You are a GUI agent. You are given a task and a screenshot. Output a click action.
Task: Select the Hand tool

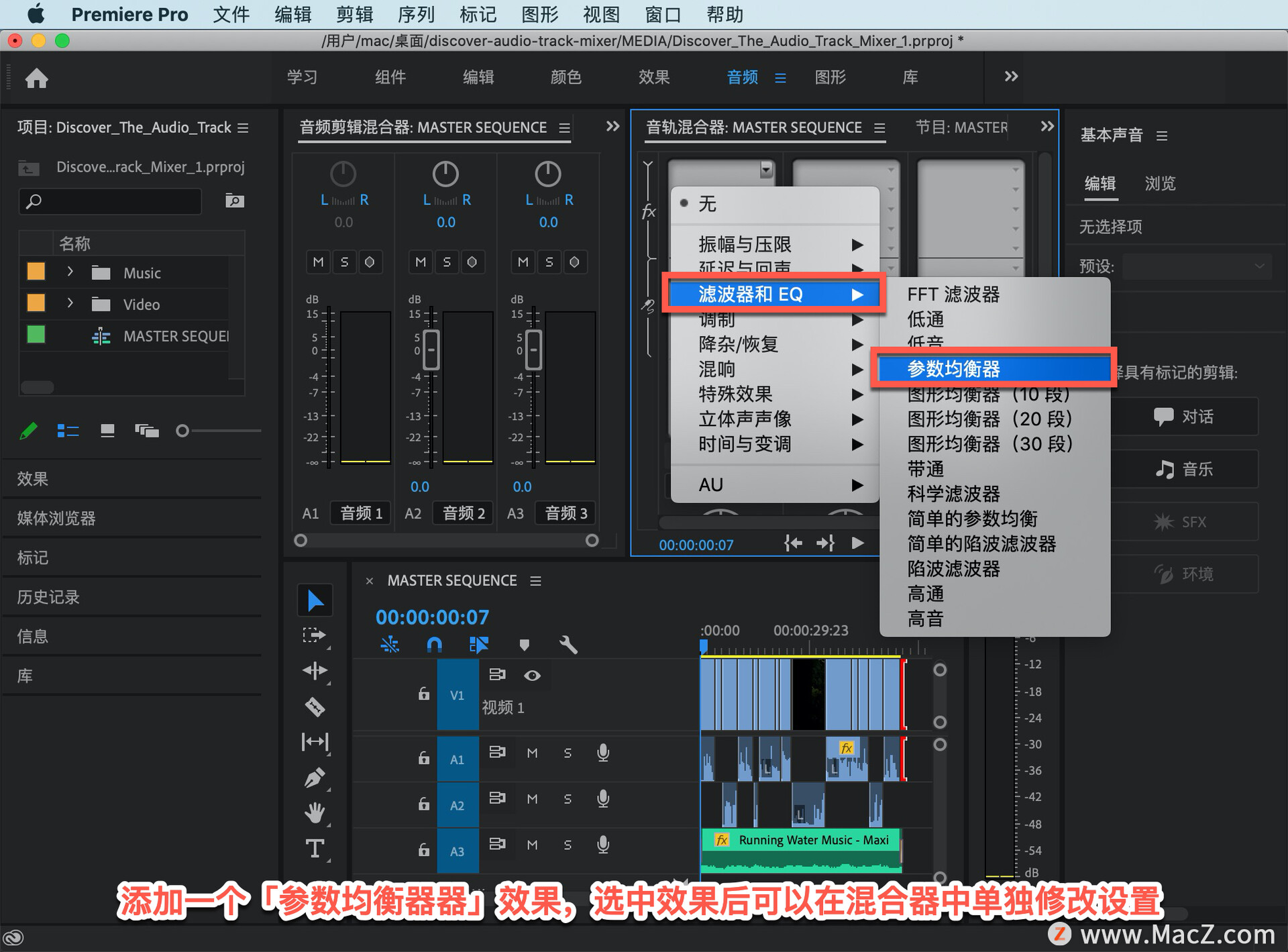(315, 812)
